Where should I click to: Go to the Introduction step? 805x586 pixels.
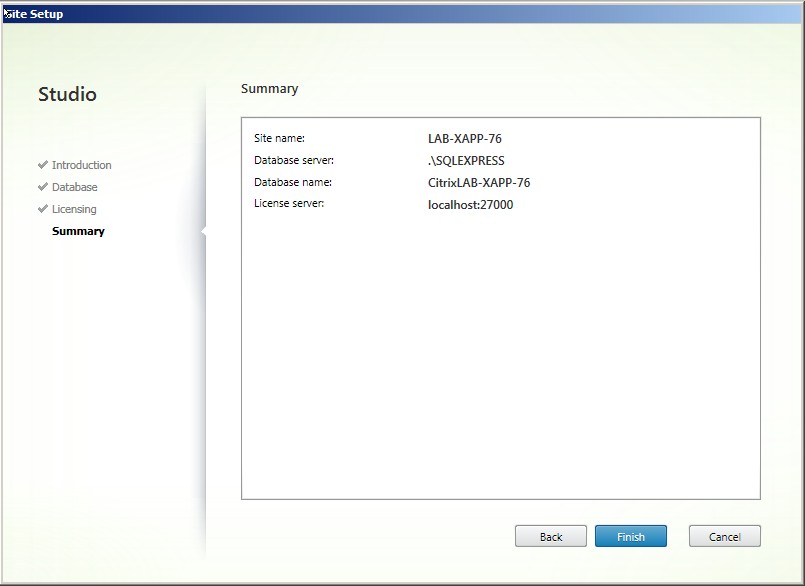click(81, 165)
